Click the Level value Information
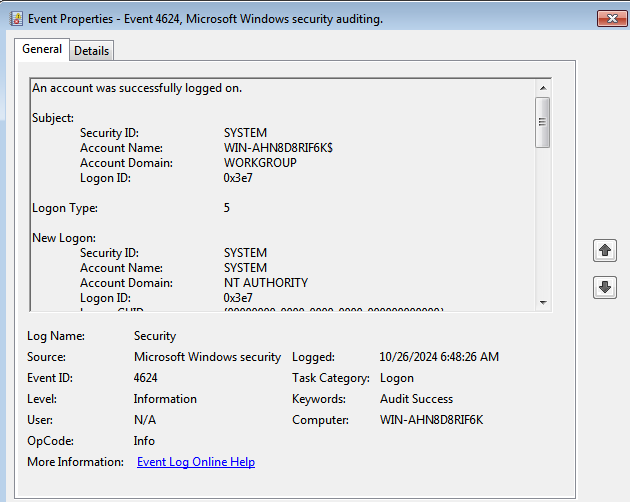The image size is (630, 502). point(165,399)
